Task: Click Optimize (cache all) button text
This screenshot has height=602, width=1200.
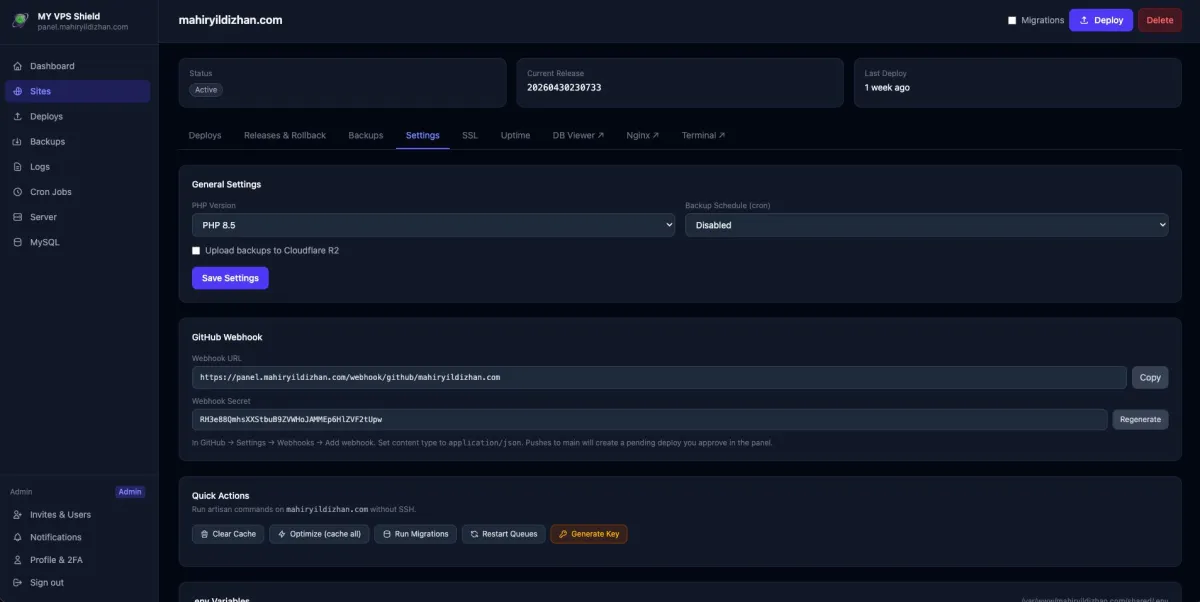Action: tap(326, 534)
